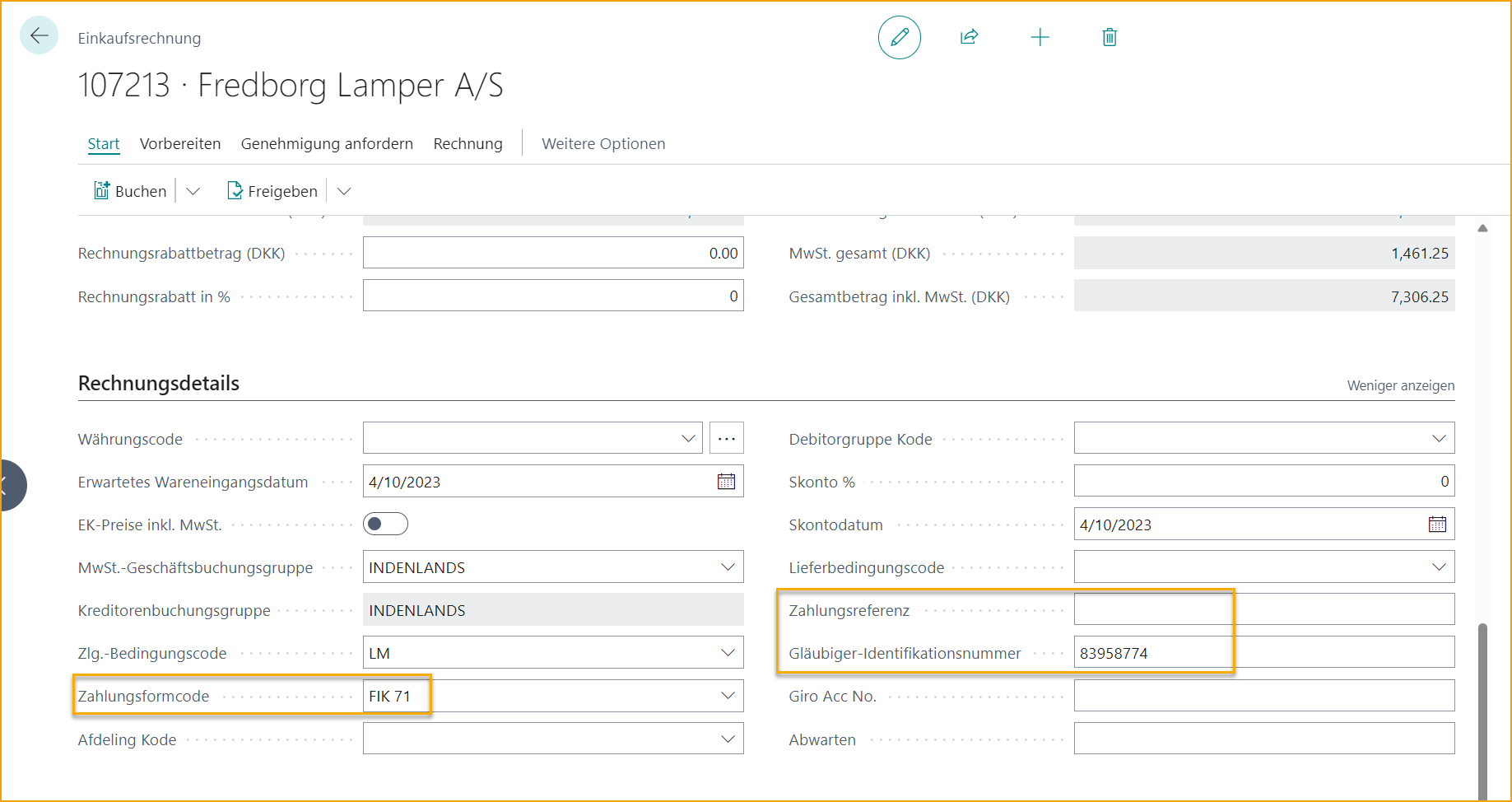The height and width of the screenshot is (802, 1512).
Task: Click the trash delete icon
Action: click(x=1109, y=37)
